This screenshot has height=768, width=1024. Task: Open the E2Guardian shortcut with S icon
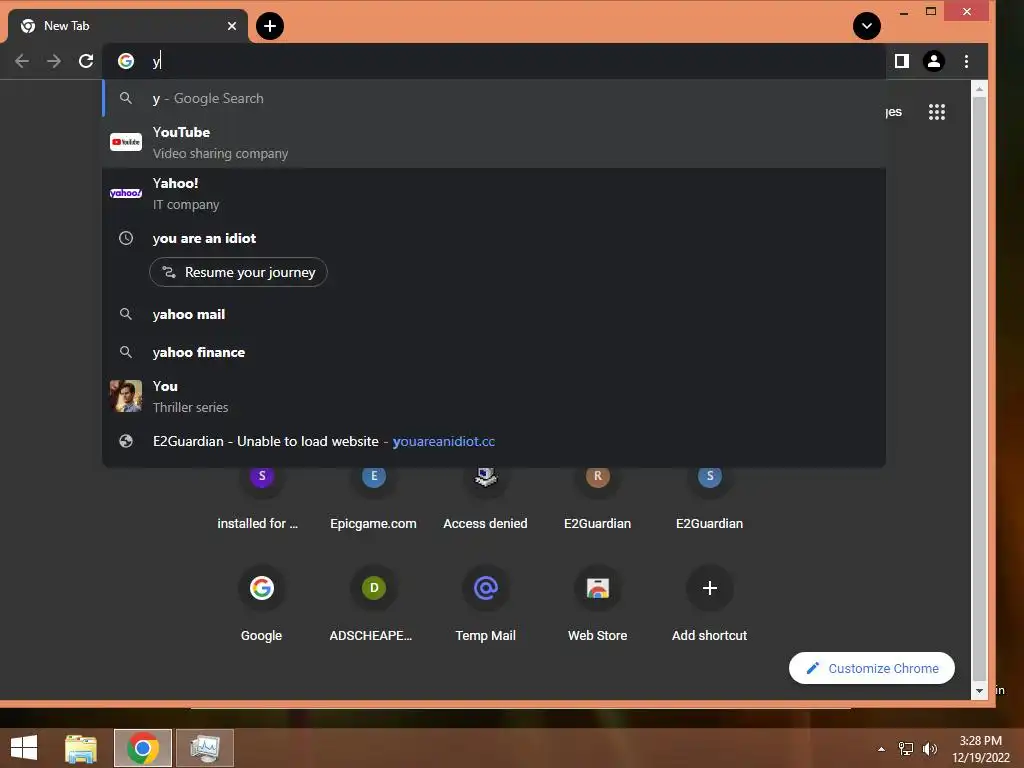point(709,500)
